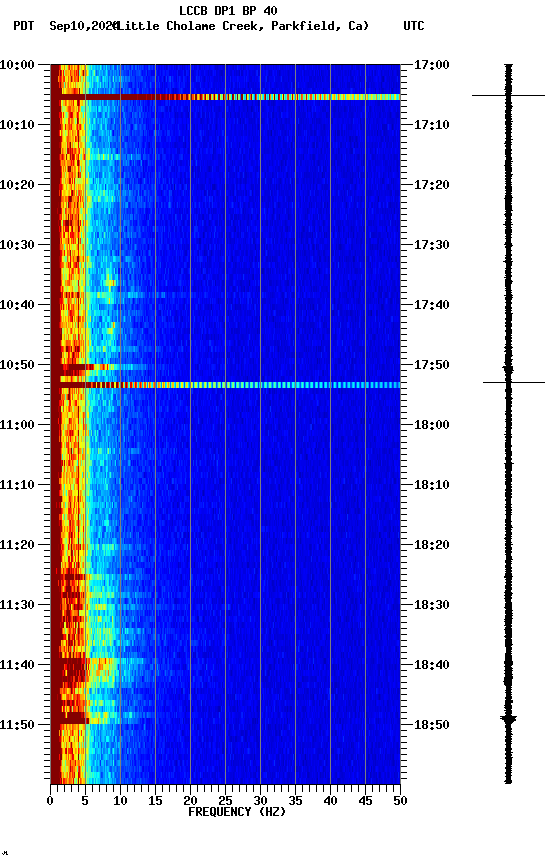The height and width of the screenshot is (864, 552).
Task: Click the '17:30' UTC time label
Action: (432, 245)
